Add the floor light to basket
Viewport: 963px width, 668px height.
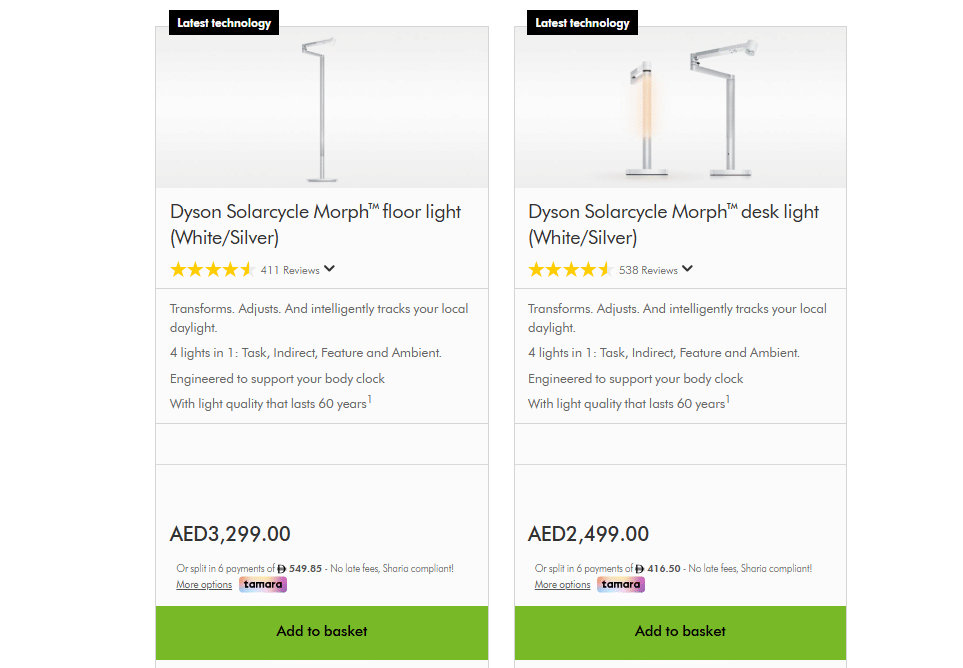click(322, 632)
